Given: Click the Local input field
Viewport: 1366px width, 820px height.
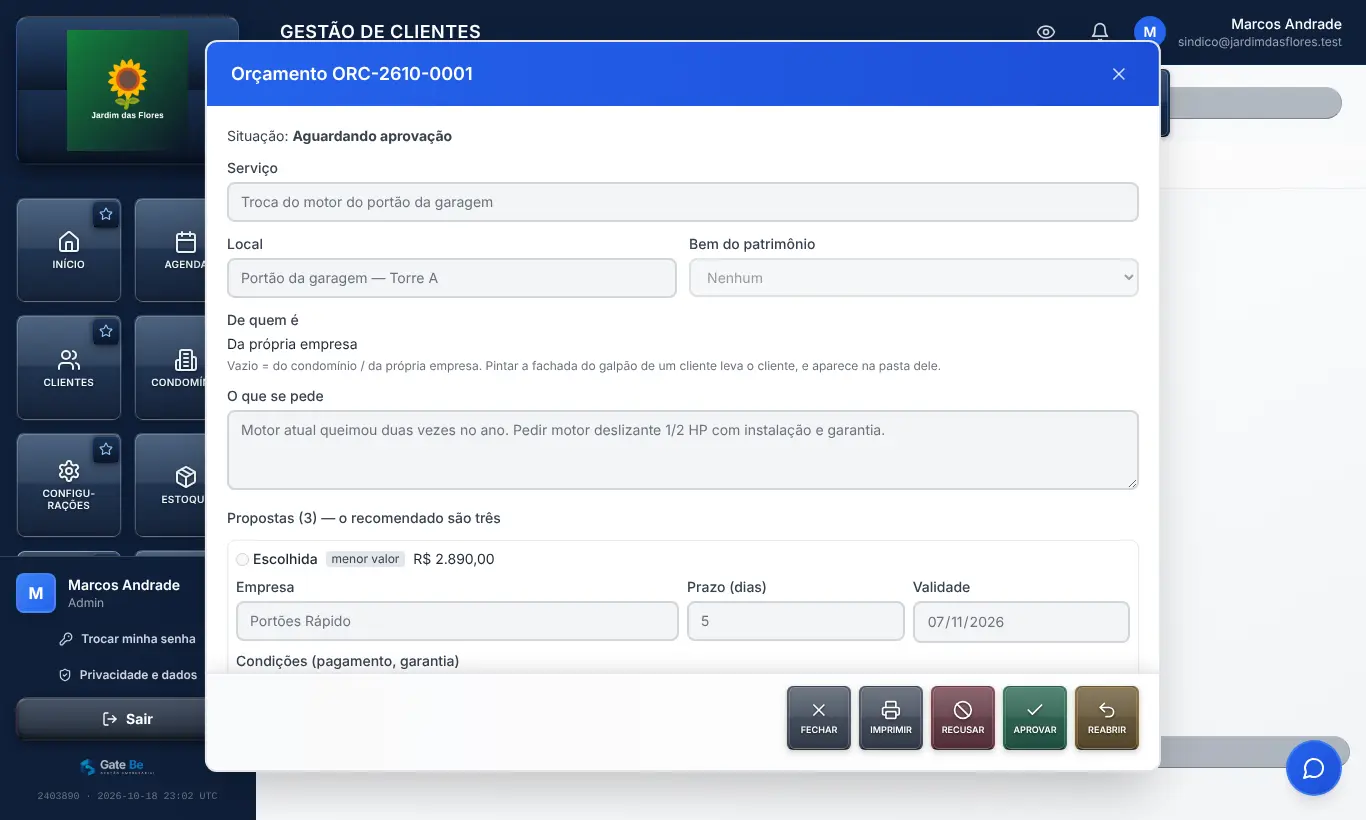Looking at the screenshot, I should coord(452,278).
